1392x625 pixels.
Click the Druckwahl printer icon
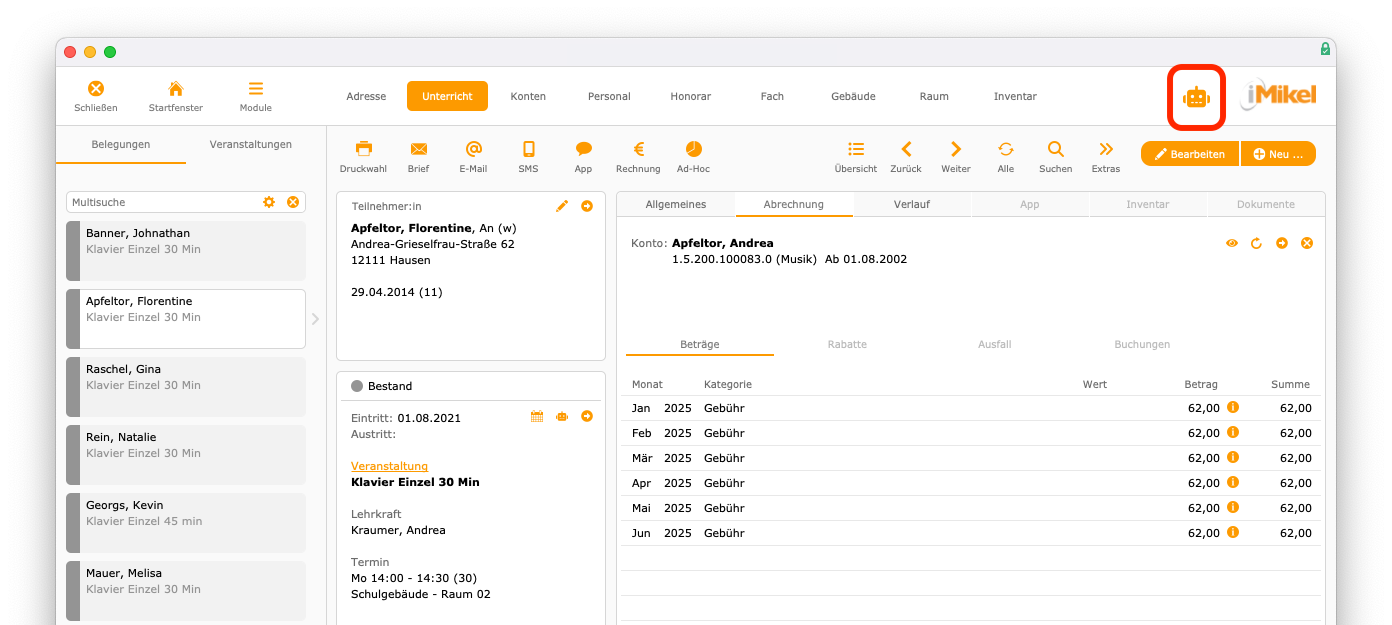(363, 149)
